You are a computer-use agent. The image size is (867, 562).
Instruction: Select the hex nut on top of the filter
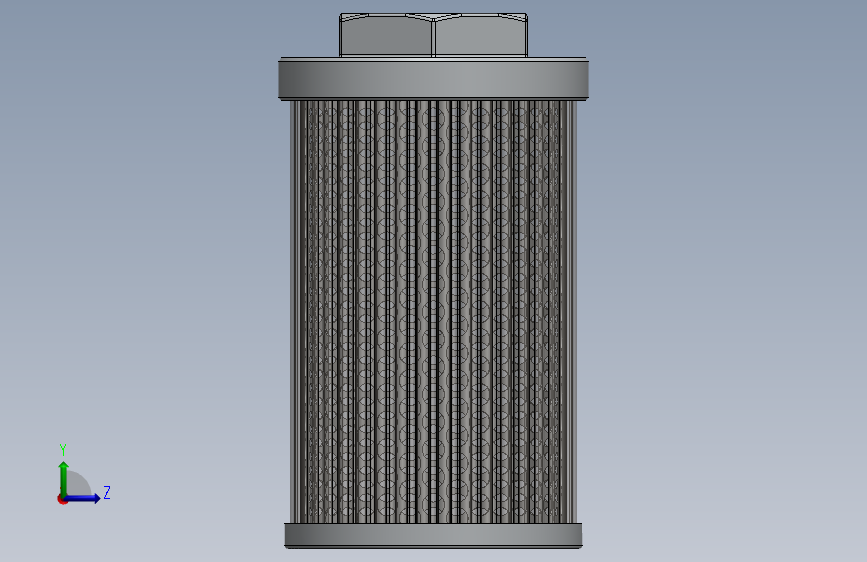[434, 35]
